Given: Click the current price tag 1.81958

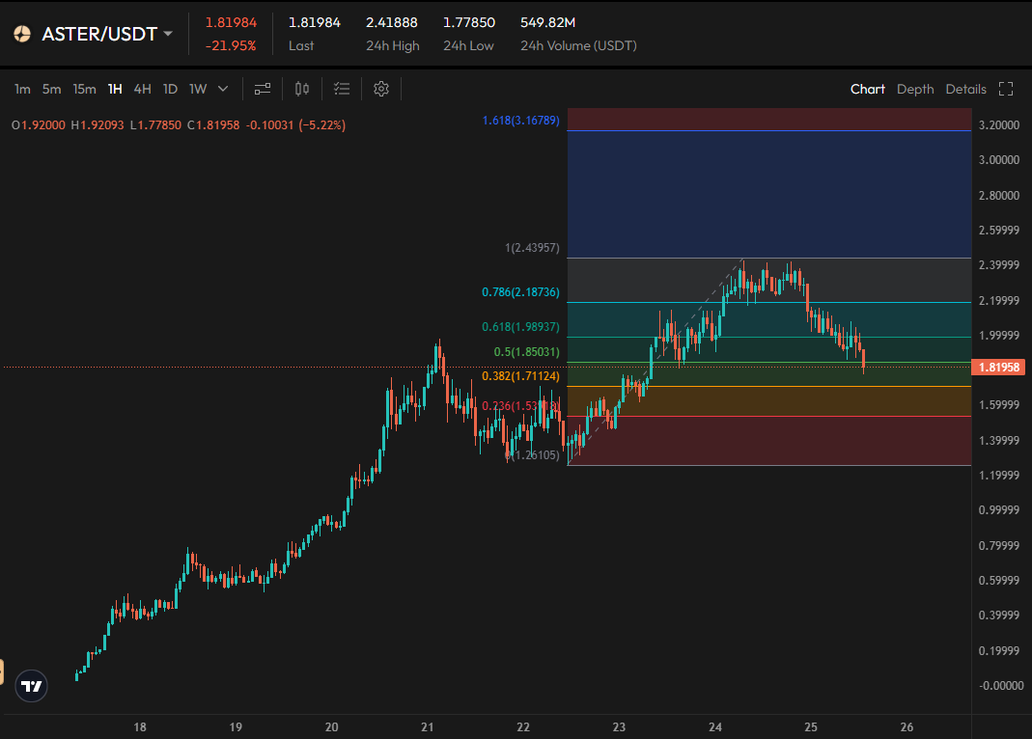Looking at the screenshot, I should point(998,367).
